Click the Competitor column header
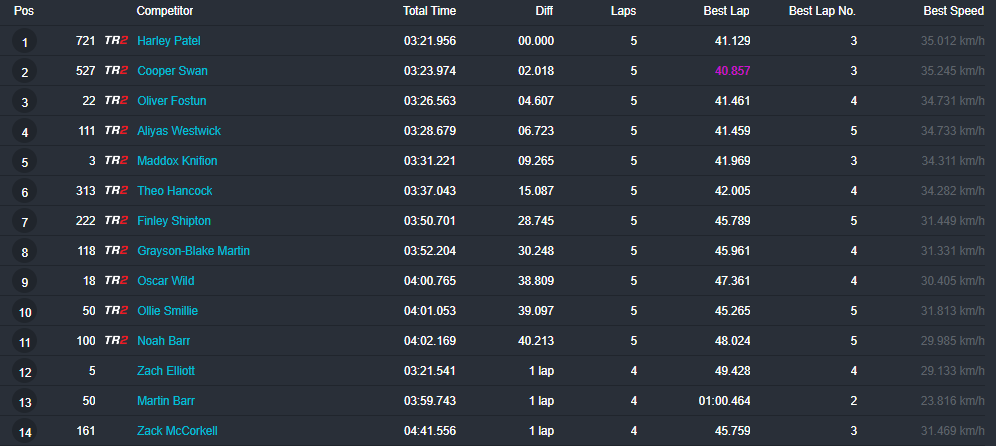 tap(165, 11)
